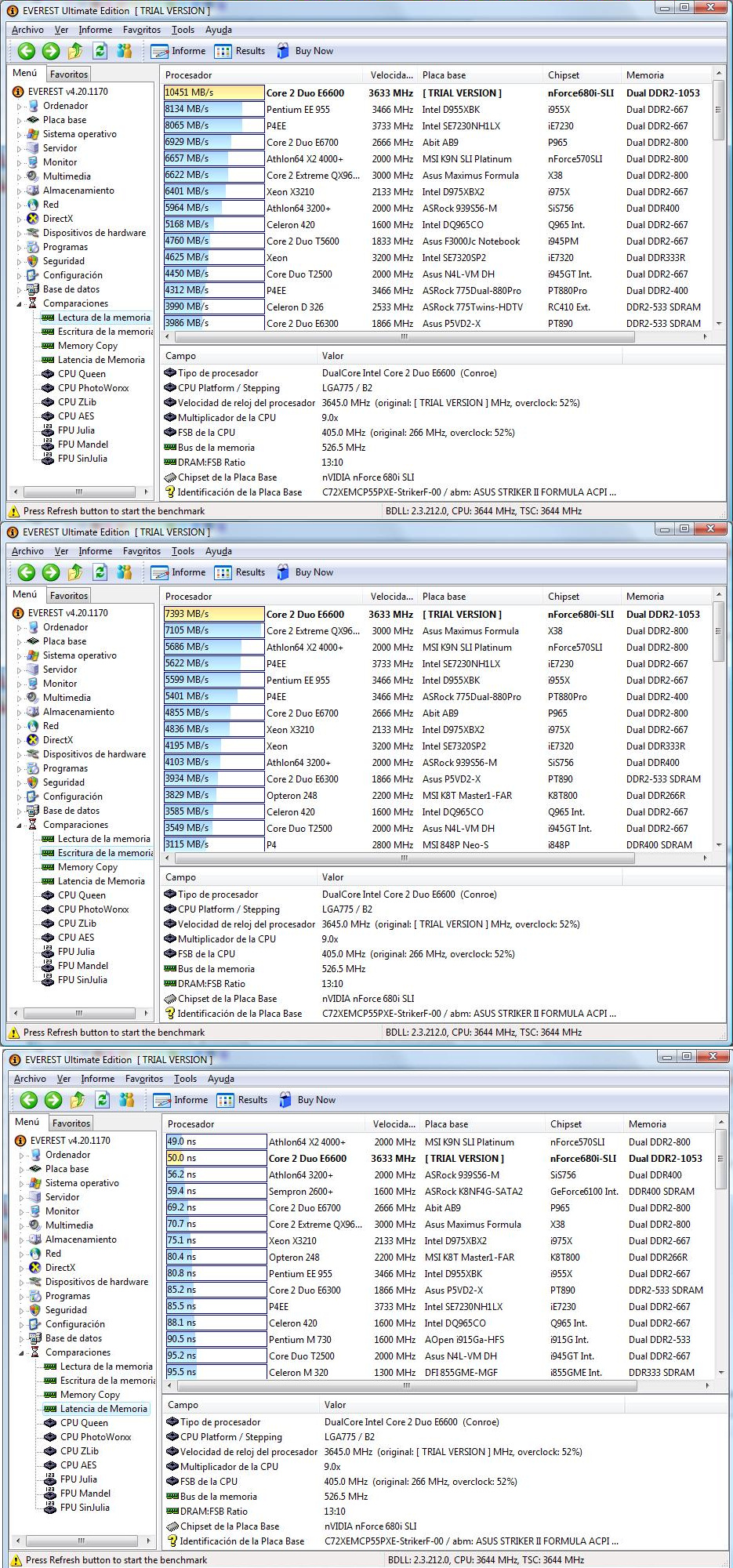Click the folder Up icon in the top window
This screenshot has width=733, height=1568.
[x=75, y=51]
